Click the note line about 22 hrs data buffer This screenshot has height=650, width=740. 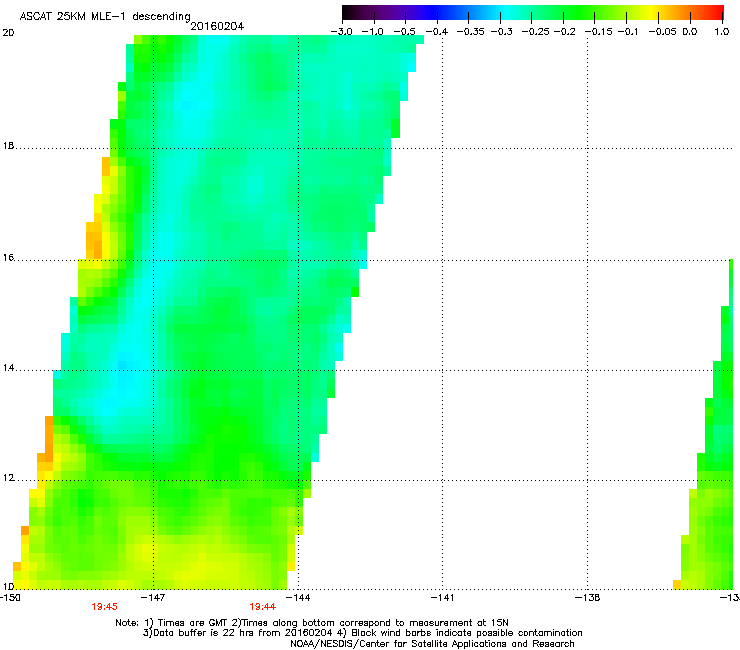click(238, 633)
